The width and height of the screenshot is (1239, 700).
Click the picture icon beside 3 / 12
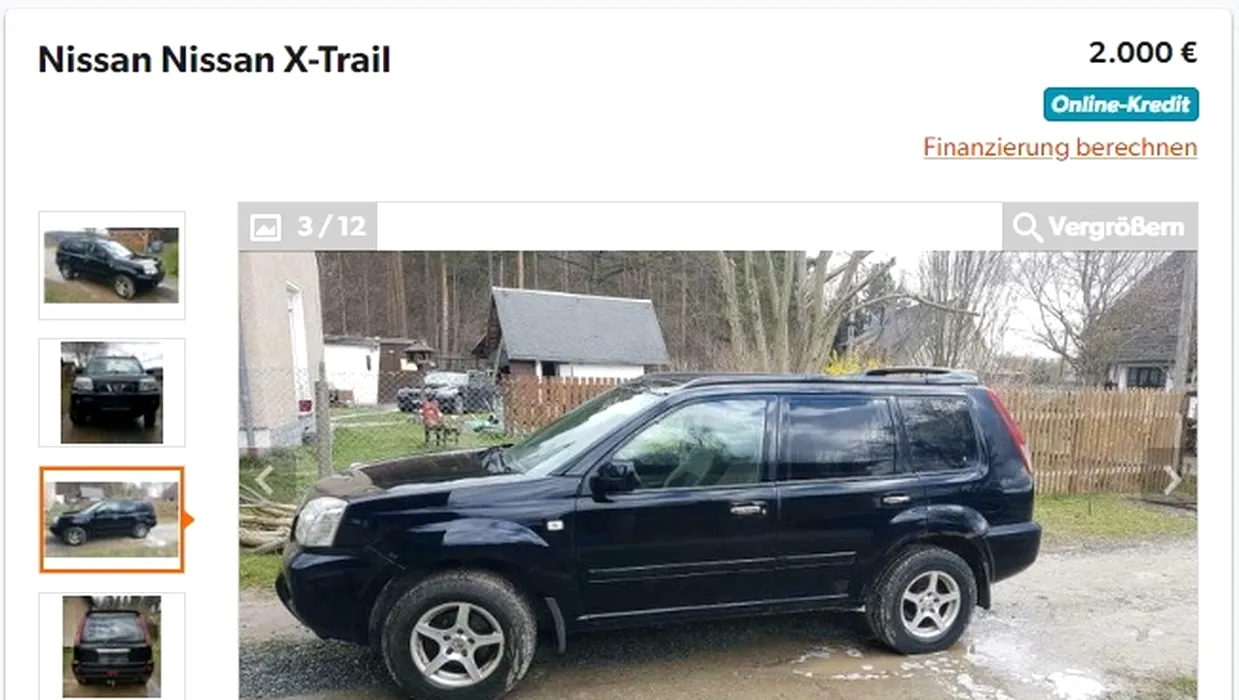tap(265, 227)
